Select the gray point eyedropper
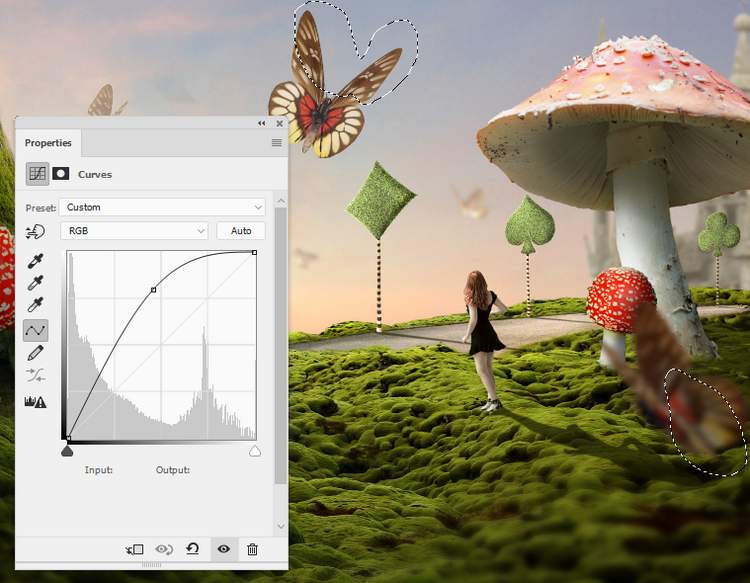The image size is (750, 583). 36,283
